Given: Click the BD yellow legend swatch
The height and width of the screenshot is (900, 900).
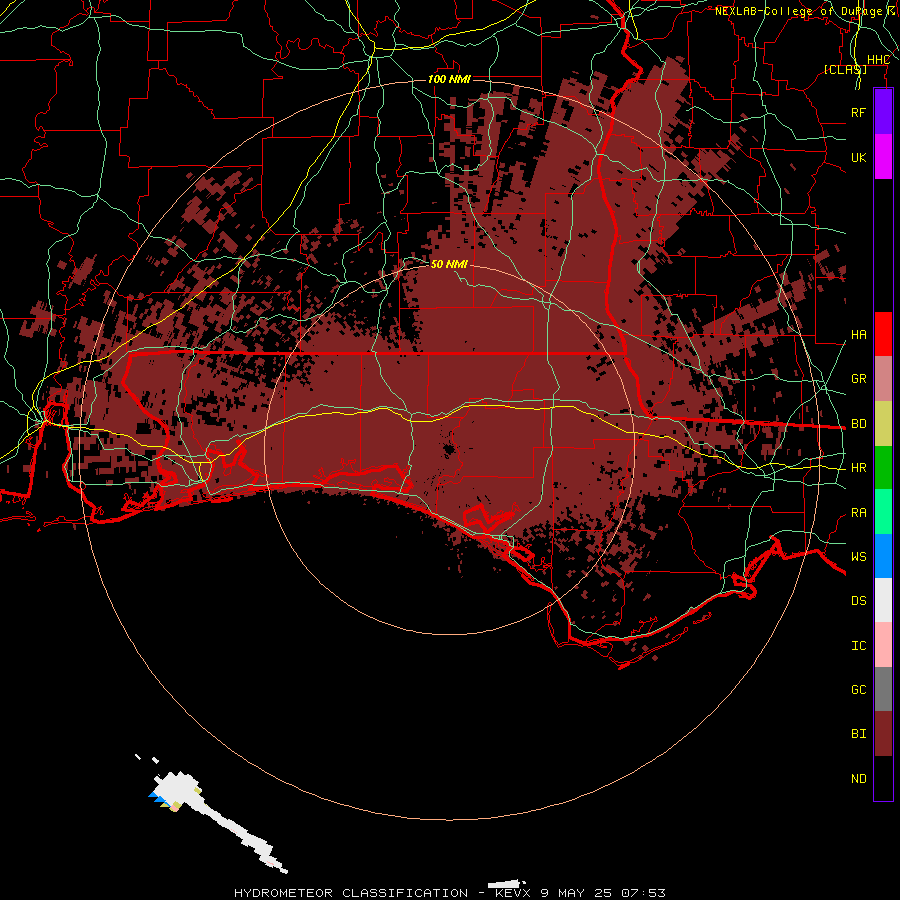Looking at the screenshot, I should pyautogui.click(x=883, y=424).
